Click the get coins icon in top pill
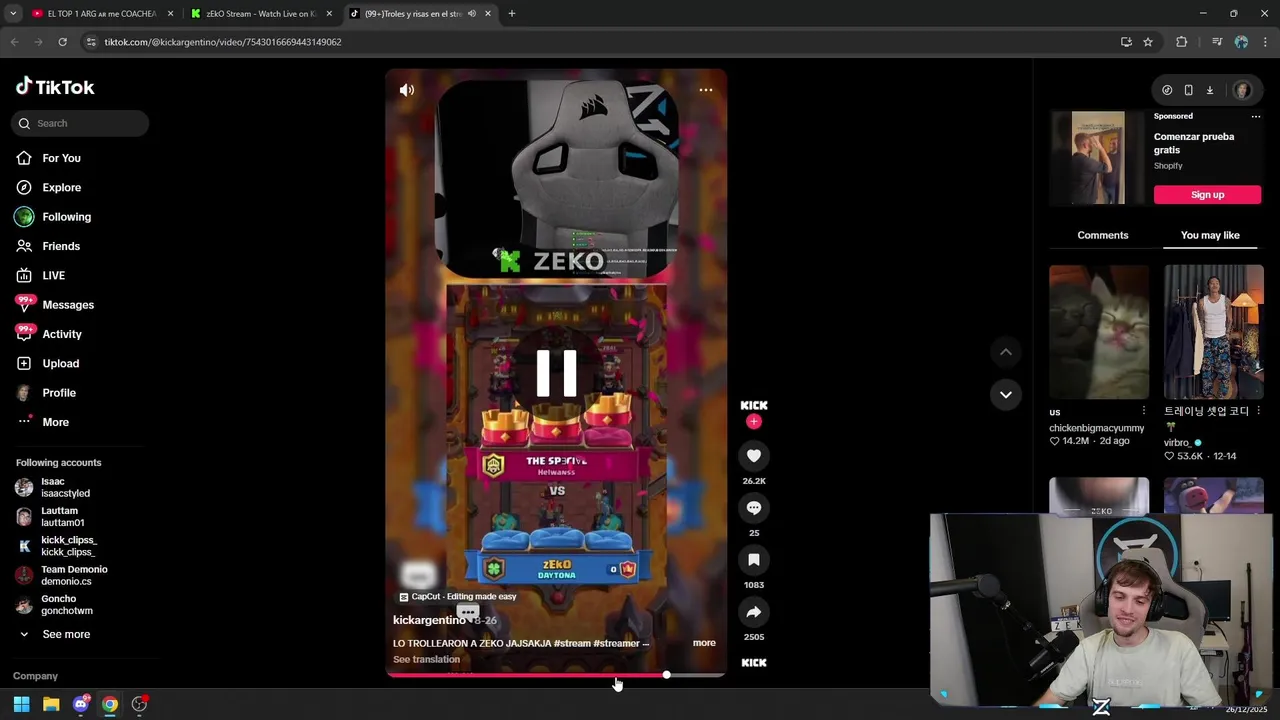1280x720 pixels. coord(1167,90)
